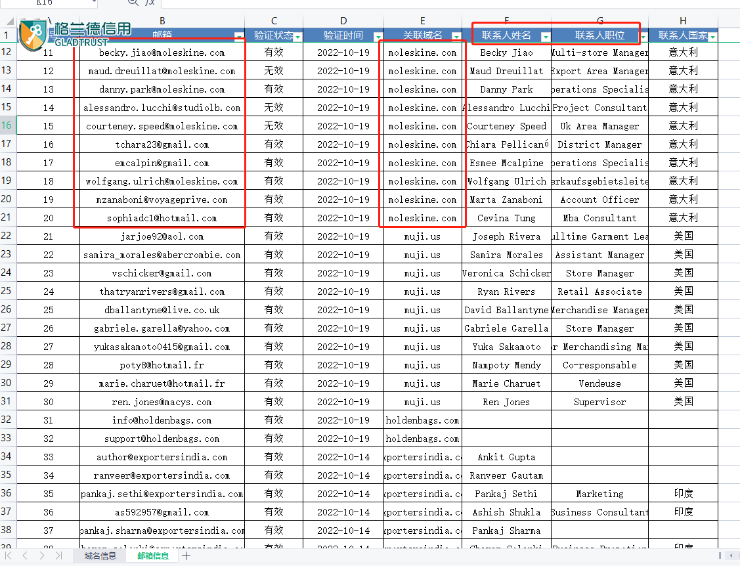Click the name cell Ryan Rivers
Image resolution: width=740 pixels, height=566 pixels.
click(506, 292)
